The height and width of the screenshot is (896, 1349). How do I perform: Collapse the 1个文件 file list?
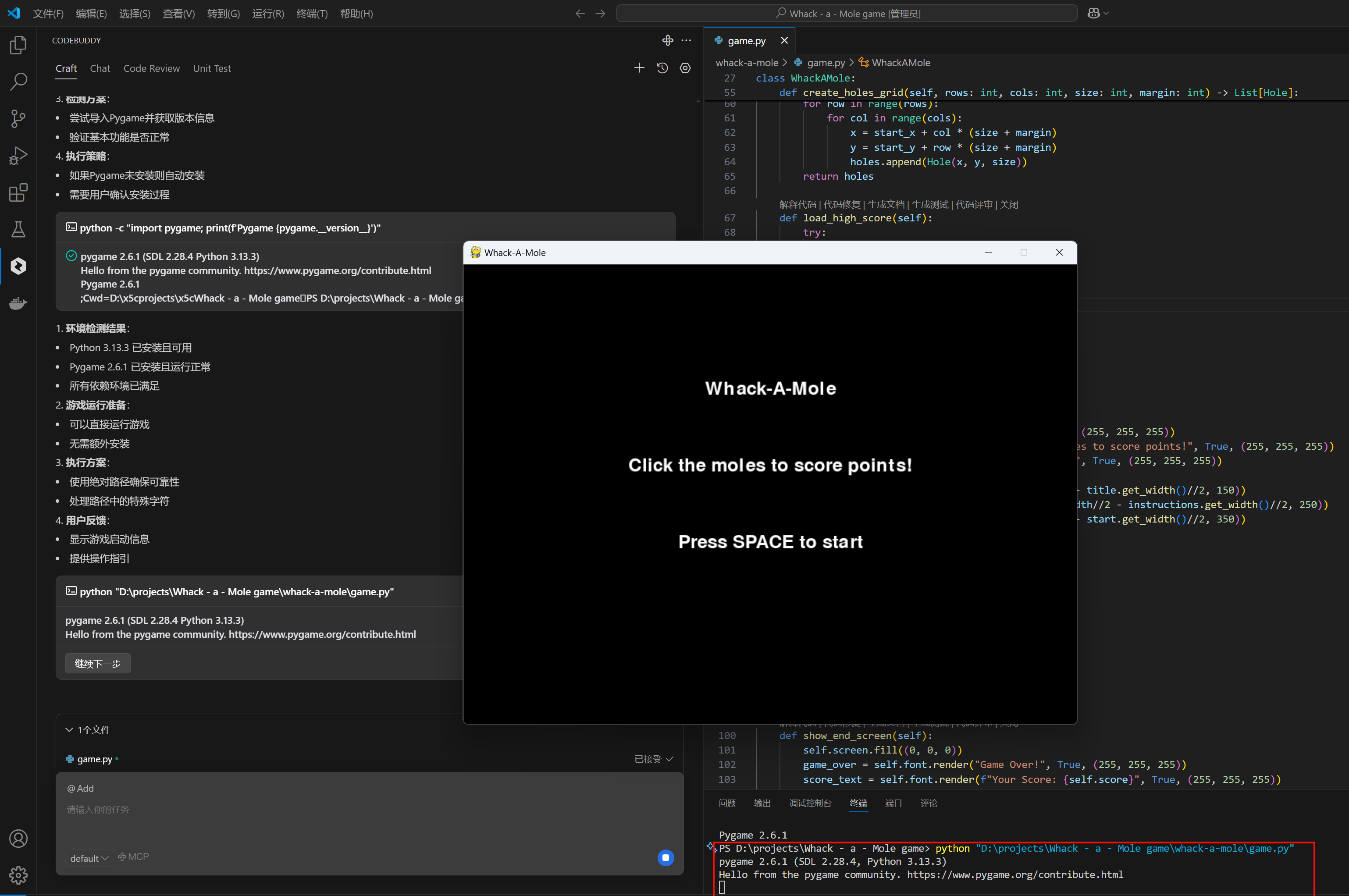click(69, 730)
